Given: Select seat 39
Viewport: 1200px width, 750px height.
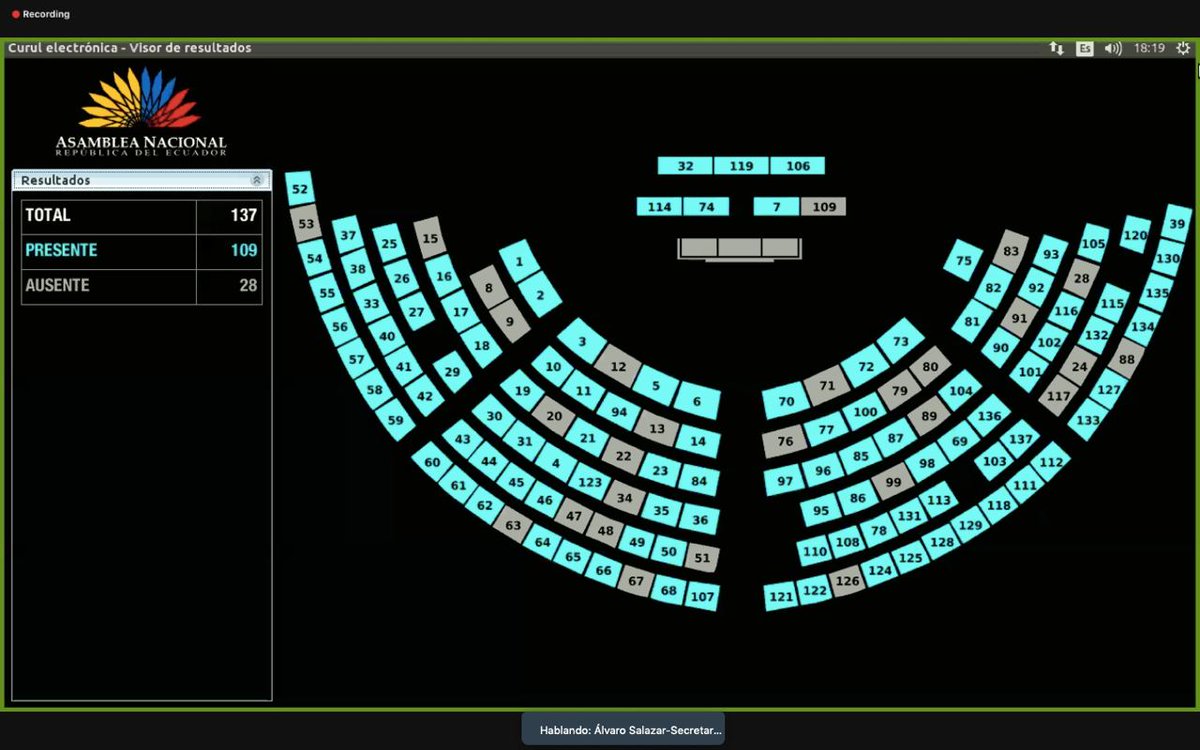Looking at the screenshot, I should pyautogui.click(x=1178, y=223).
